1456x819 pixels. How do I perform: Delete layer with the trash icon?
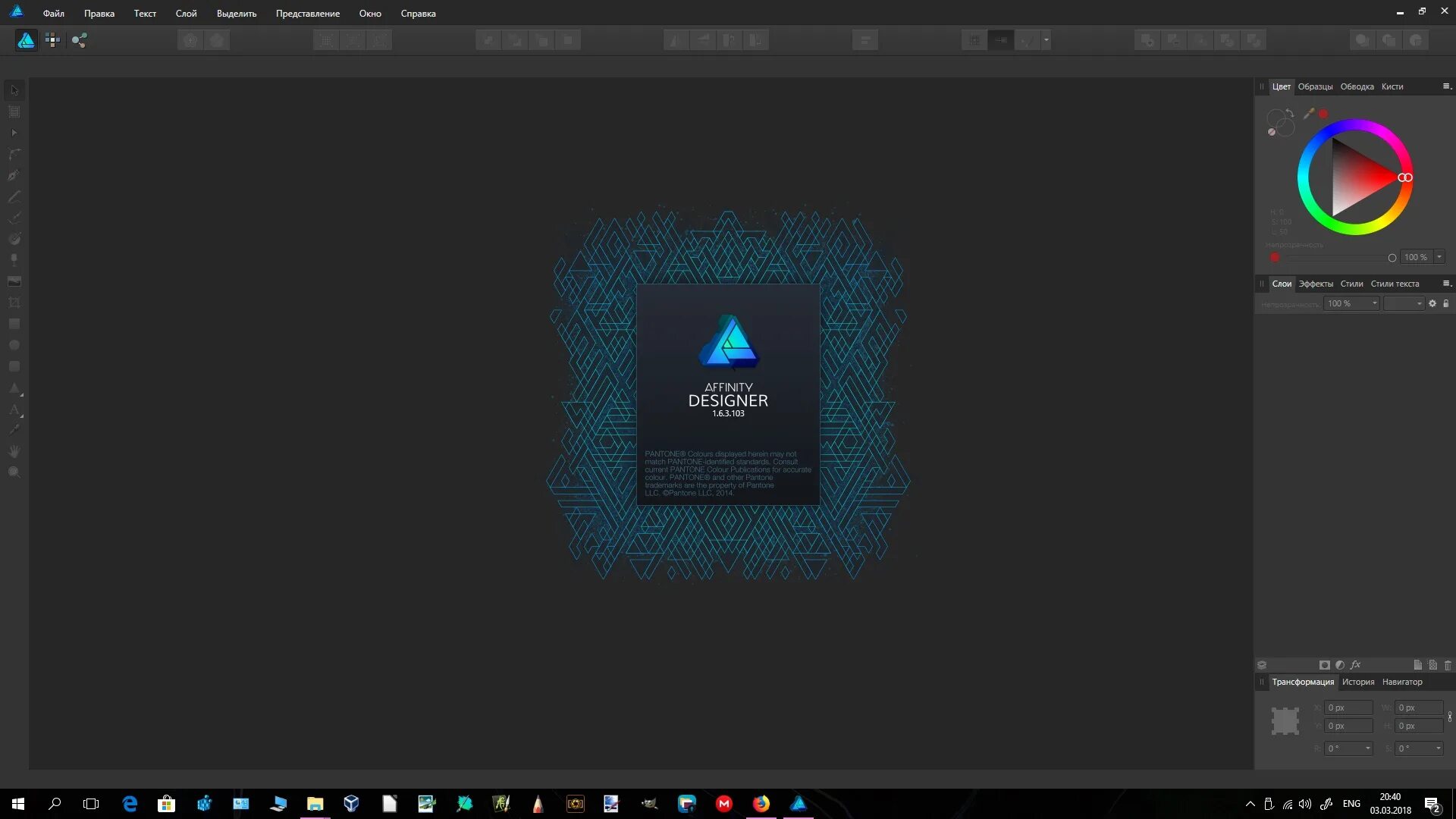click(1447, 665)
